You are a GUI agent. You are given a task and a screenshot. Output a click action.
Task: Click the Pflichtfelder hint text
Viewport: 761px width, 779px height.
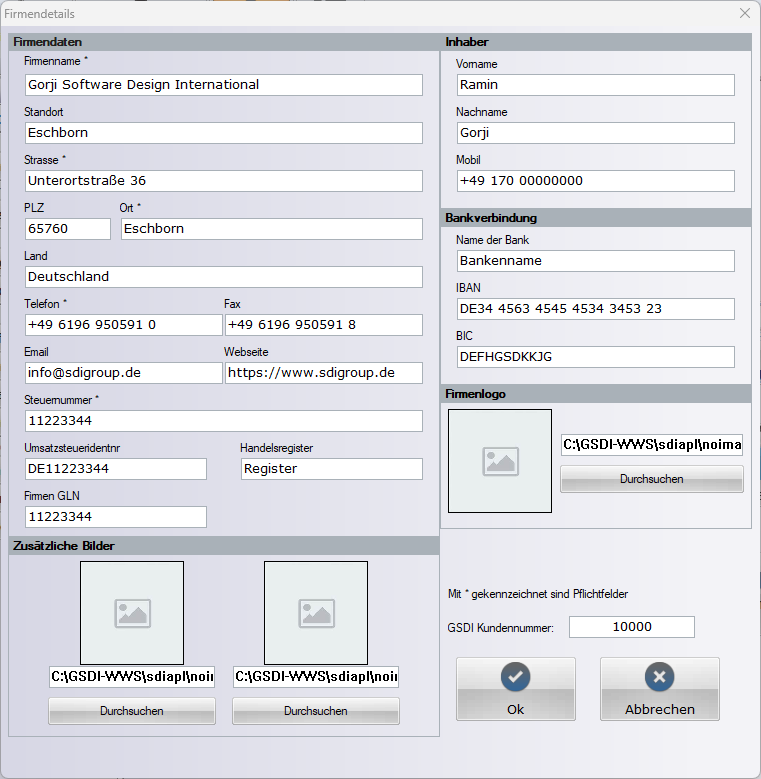coord(538,594)
